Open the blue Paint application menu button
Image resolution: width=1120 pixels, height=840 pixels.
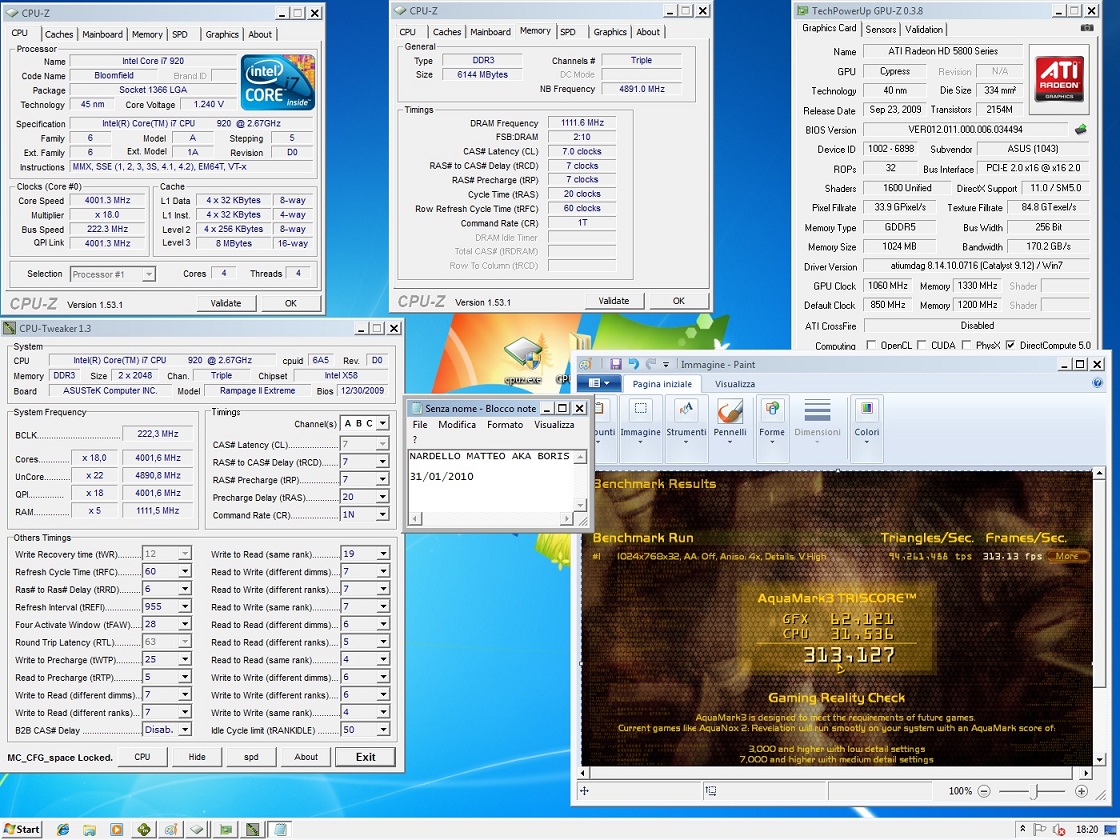pos(599,384)
